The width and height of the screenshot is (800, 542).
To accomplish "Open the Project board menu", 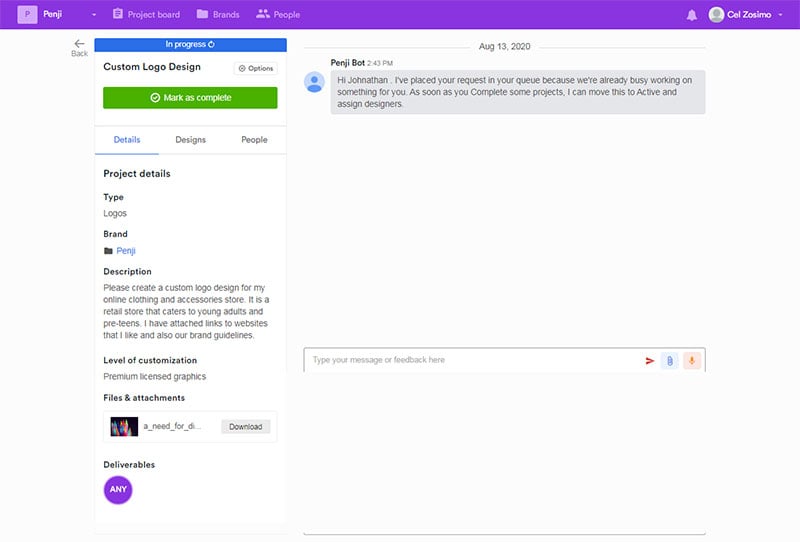I will (146, 14).
